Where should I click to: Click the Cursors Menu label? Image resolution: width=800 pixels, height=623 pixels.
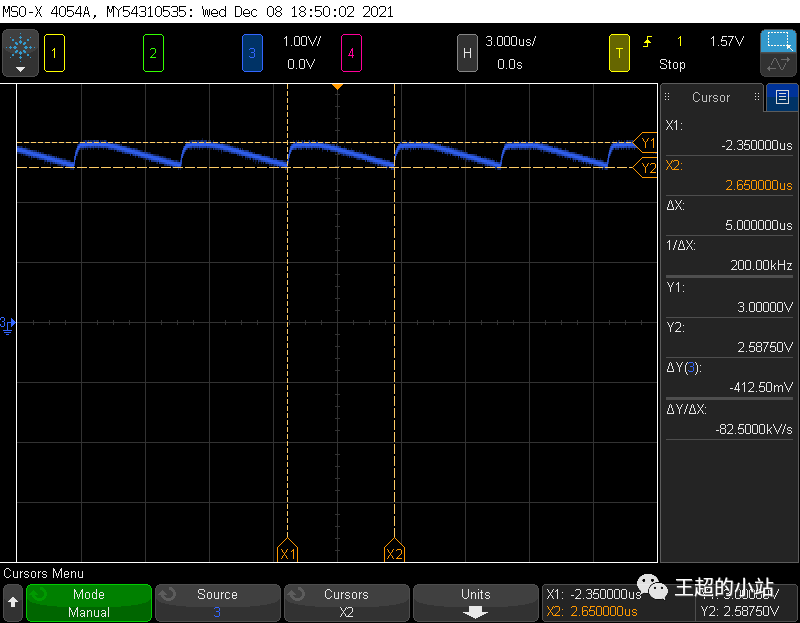pos(43,574)
